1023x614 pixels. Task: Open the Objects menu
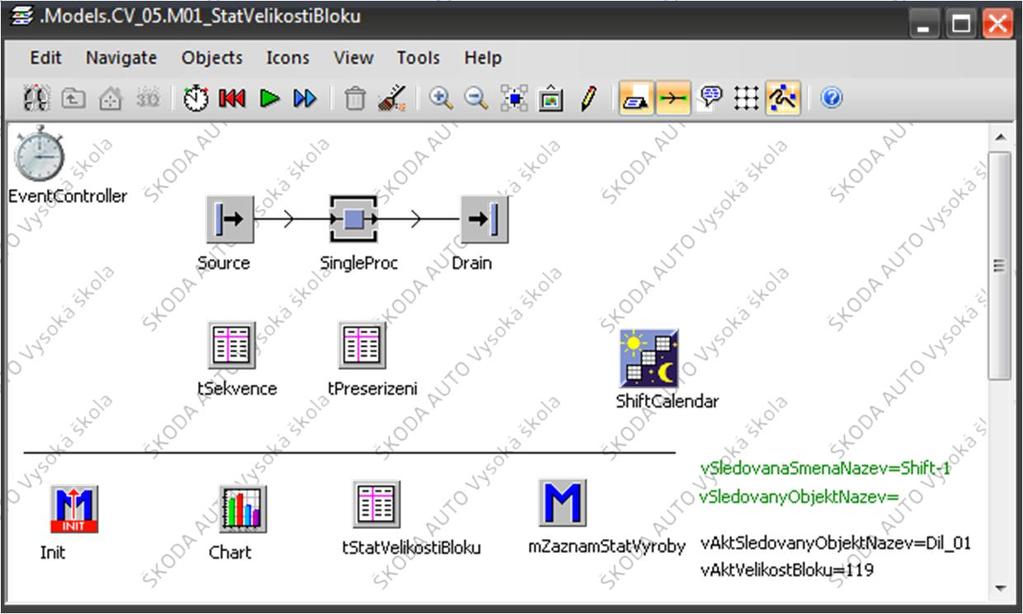click(212, 58)
